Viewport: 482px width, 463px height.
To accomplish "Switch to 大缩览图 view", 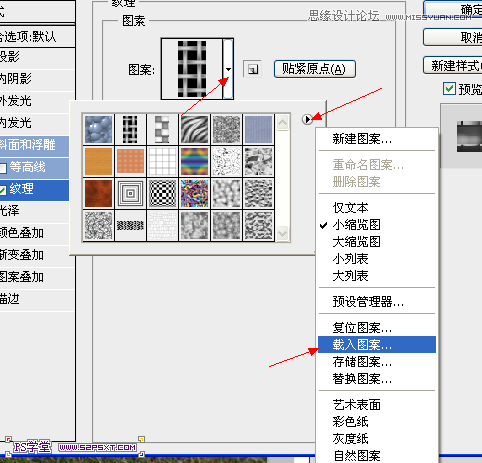I will point(377,242).
